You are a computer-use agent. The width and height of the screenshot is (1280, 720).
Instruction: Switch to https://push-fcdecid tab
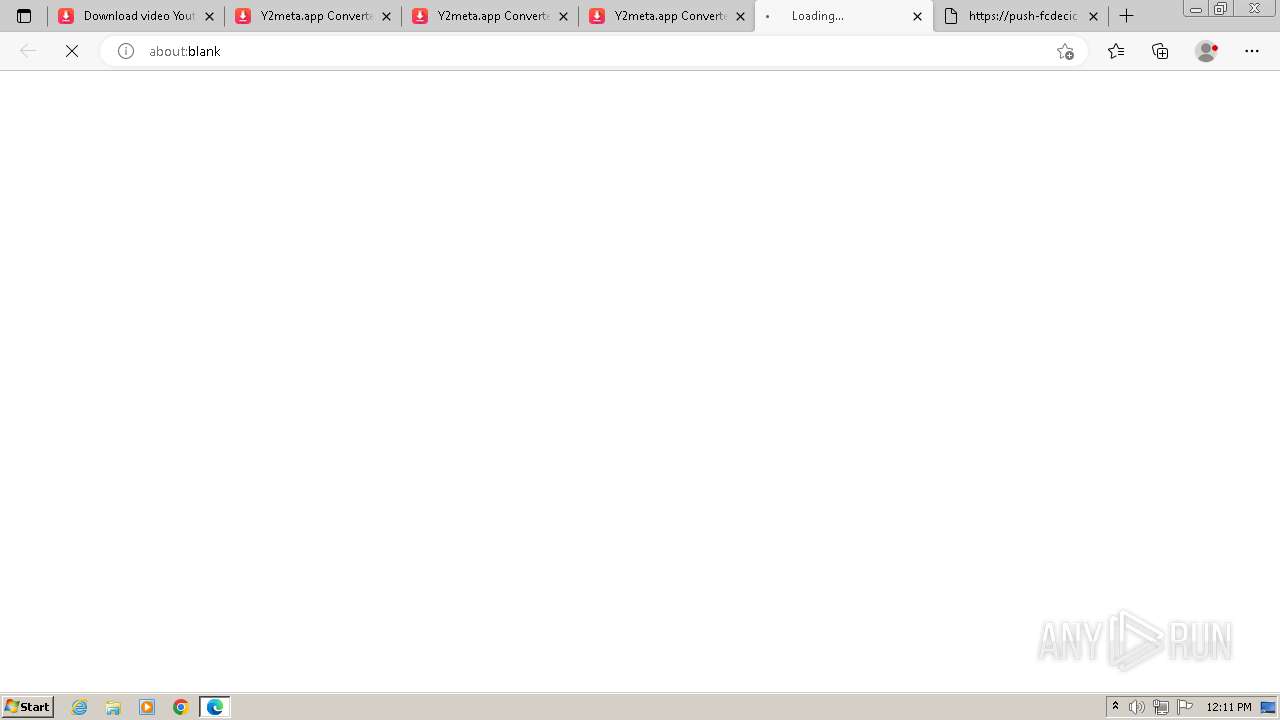coord(1020,16)
